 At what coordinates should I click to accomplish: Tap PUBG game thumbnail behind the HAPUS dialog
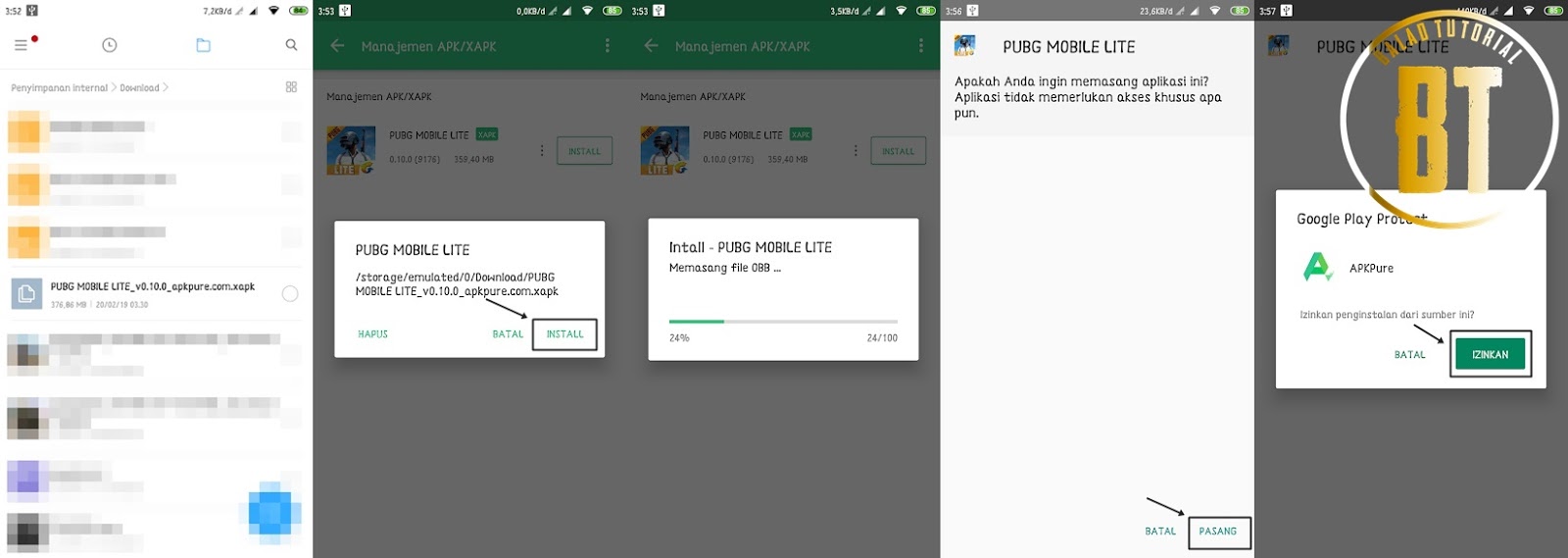(x=351, y=151)
